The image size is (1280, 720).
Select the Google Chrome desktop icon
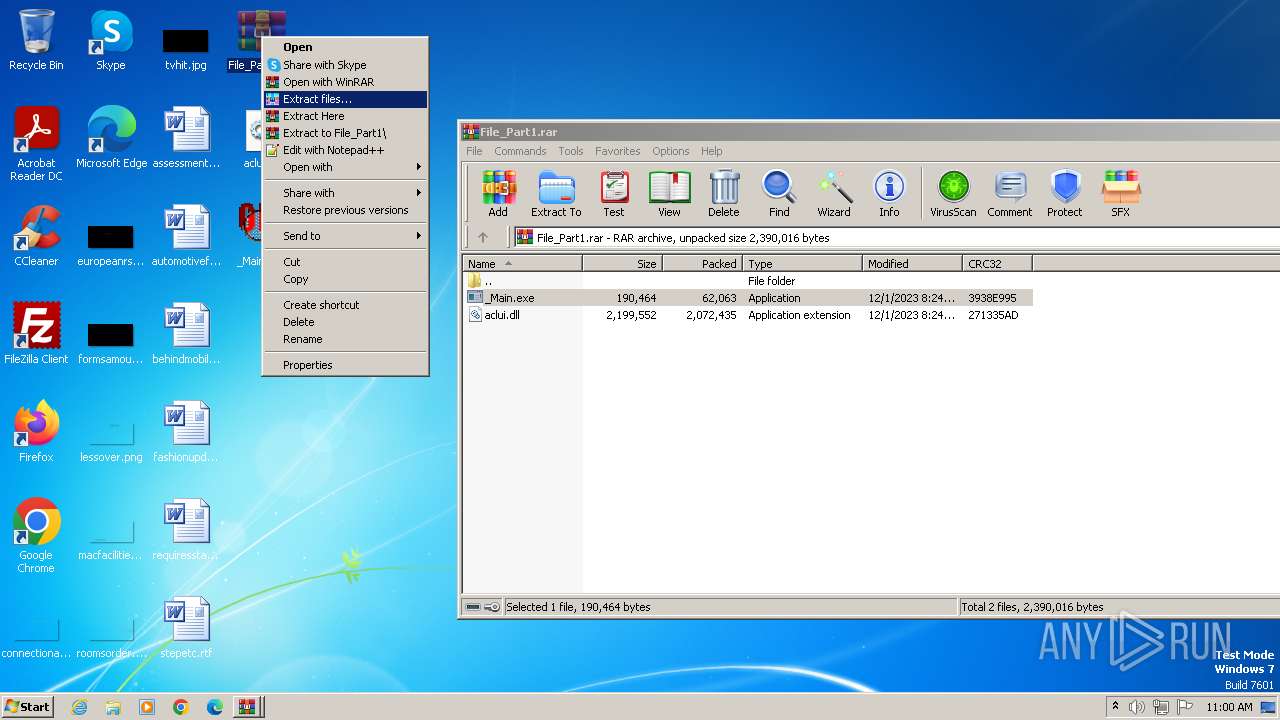click(36, 536)
